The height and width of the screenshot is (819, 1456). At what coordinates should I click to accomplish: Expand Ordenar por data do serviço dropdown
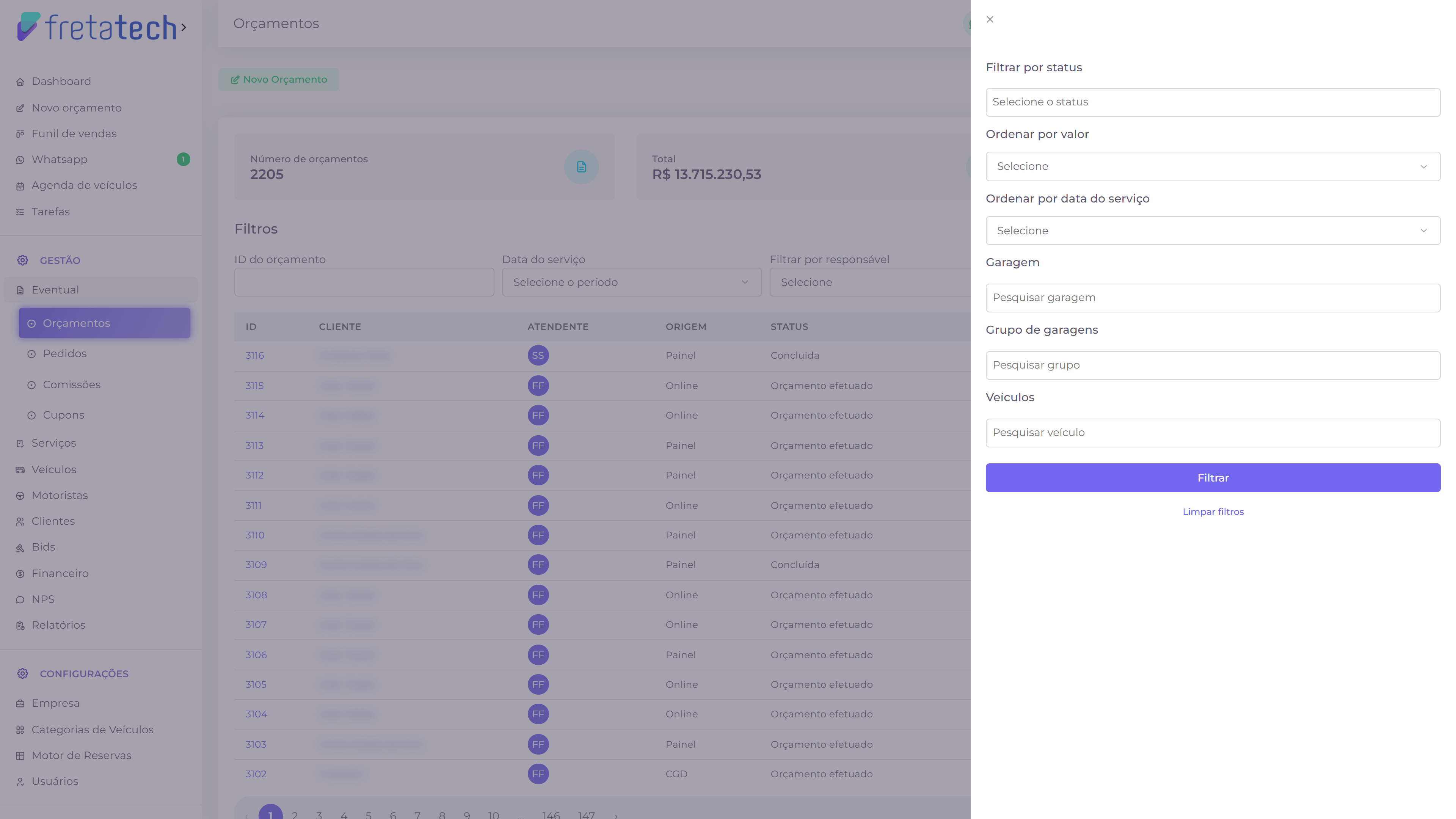point(1213,231)
